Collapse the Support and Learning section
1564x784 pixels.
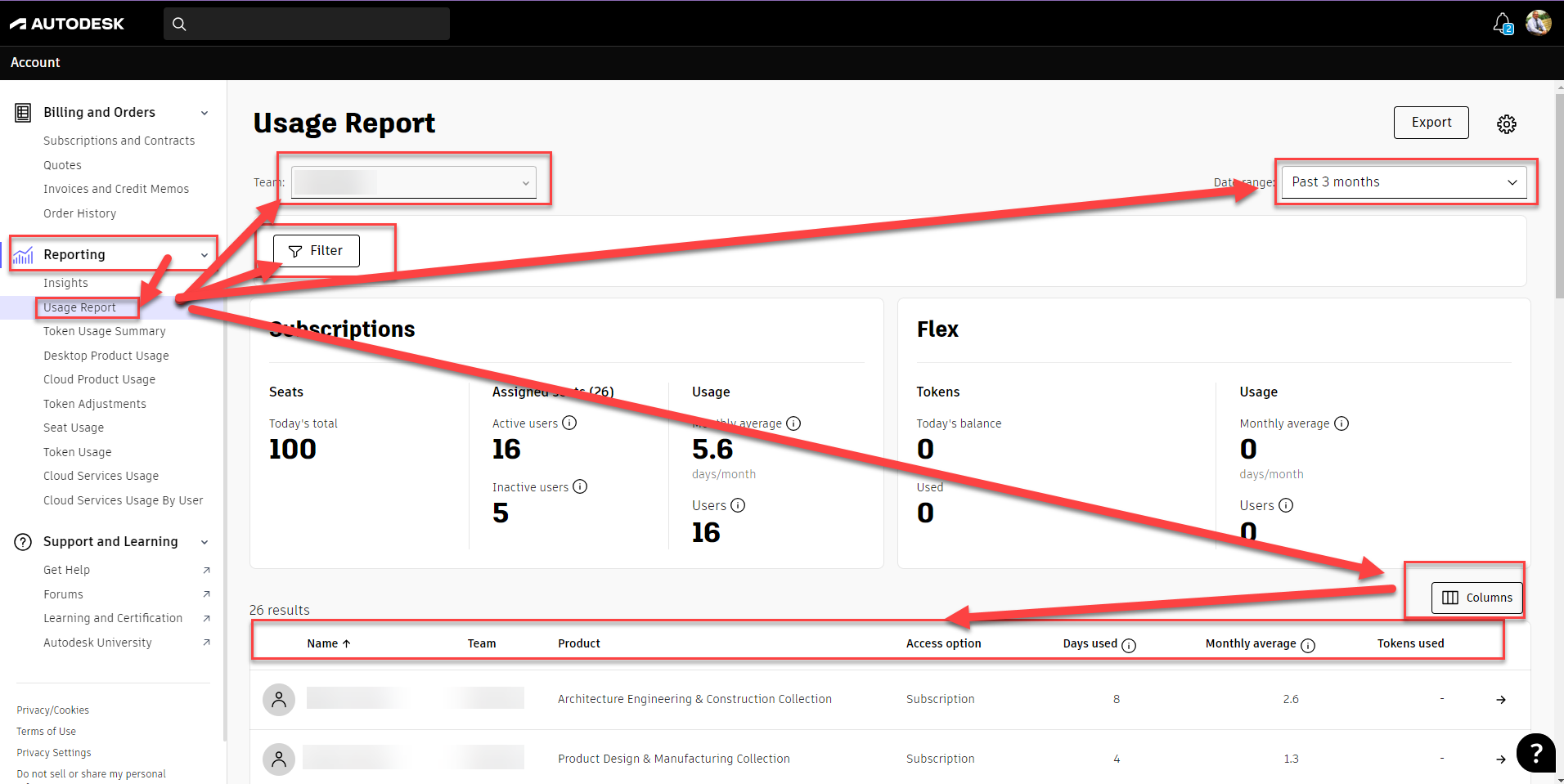pyautogui.click(x=204, y=542)
